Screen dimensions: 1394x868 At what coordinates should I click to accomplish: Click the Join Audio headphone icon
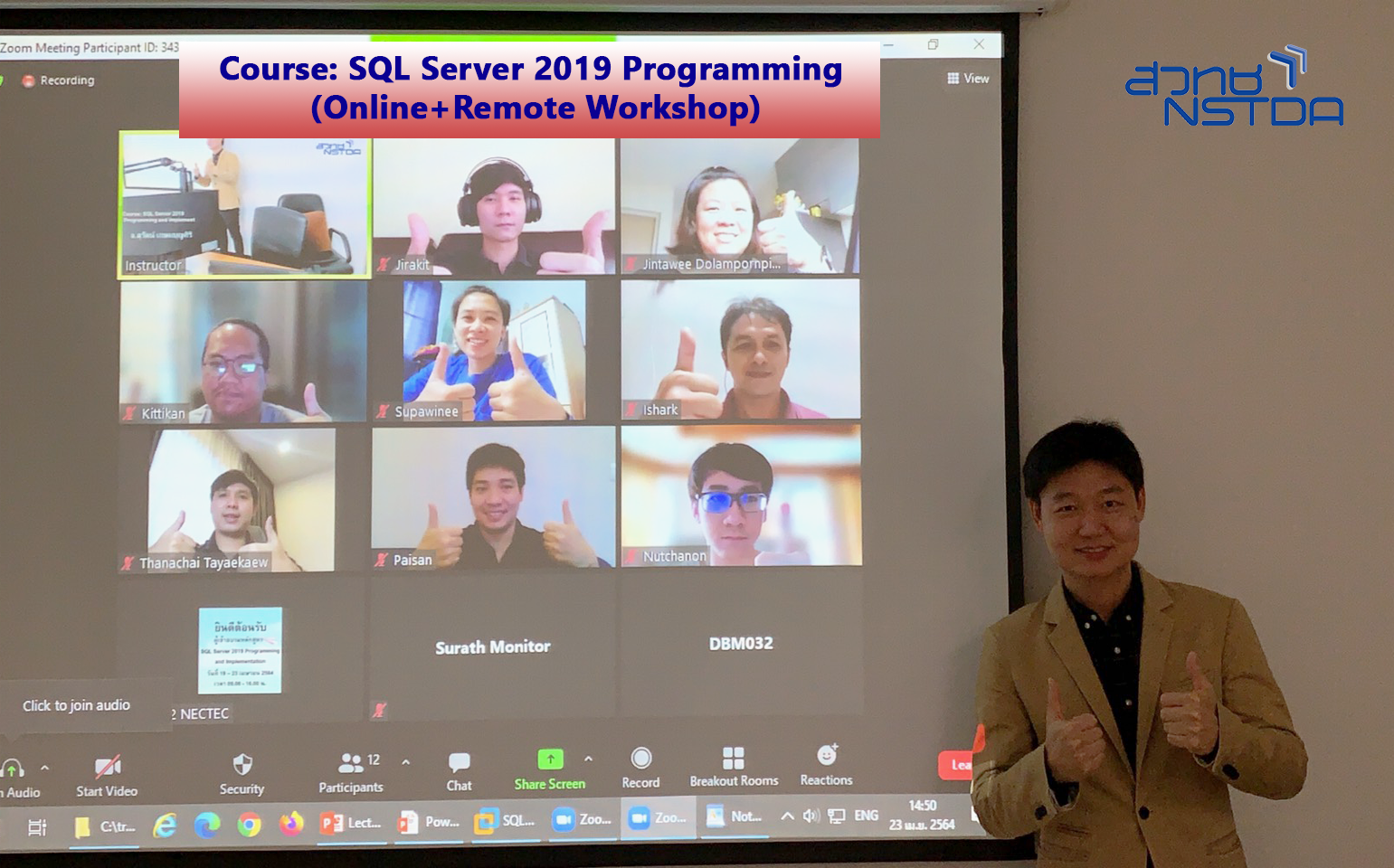point(12,769)
